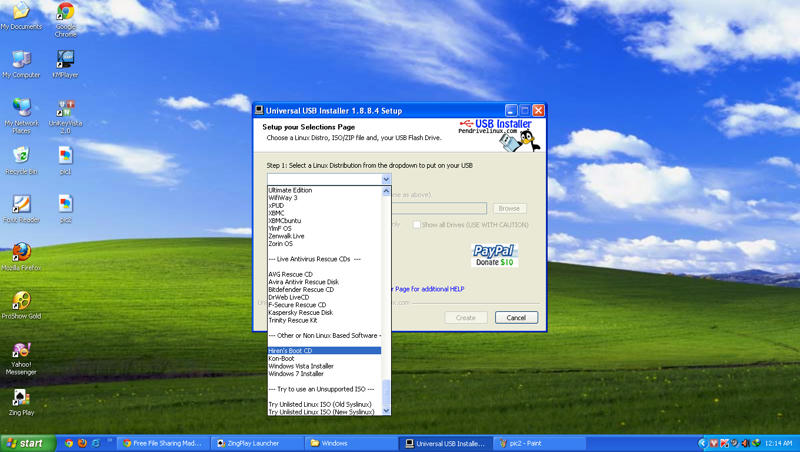Open the My Documents desktop icon
The height and width of the screenshot is (452, 800).
[x=21, y=15]
